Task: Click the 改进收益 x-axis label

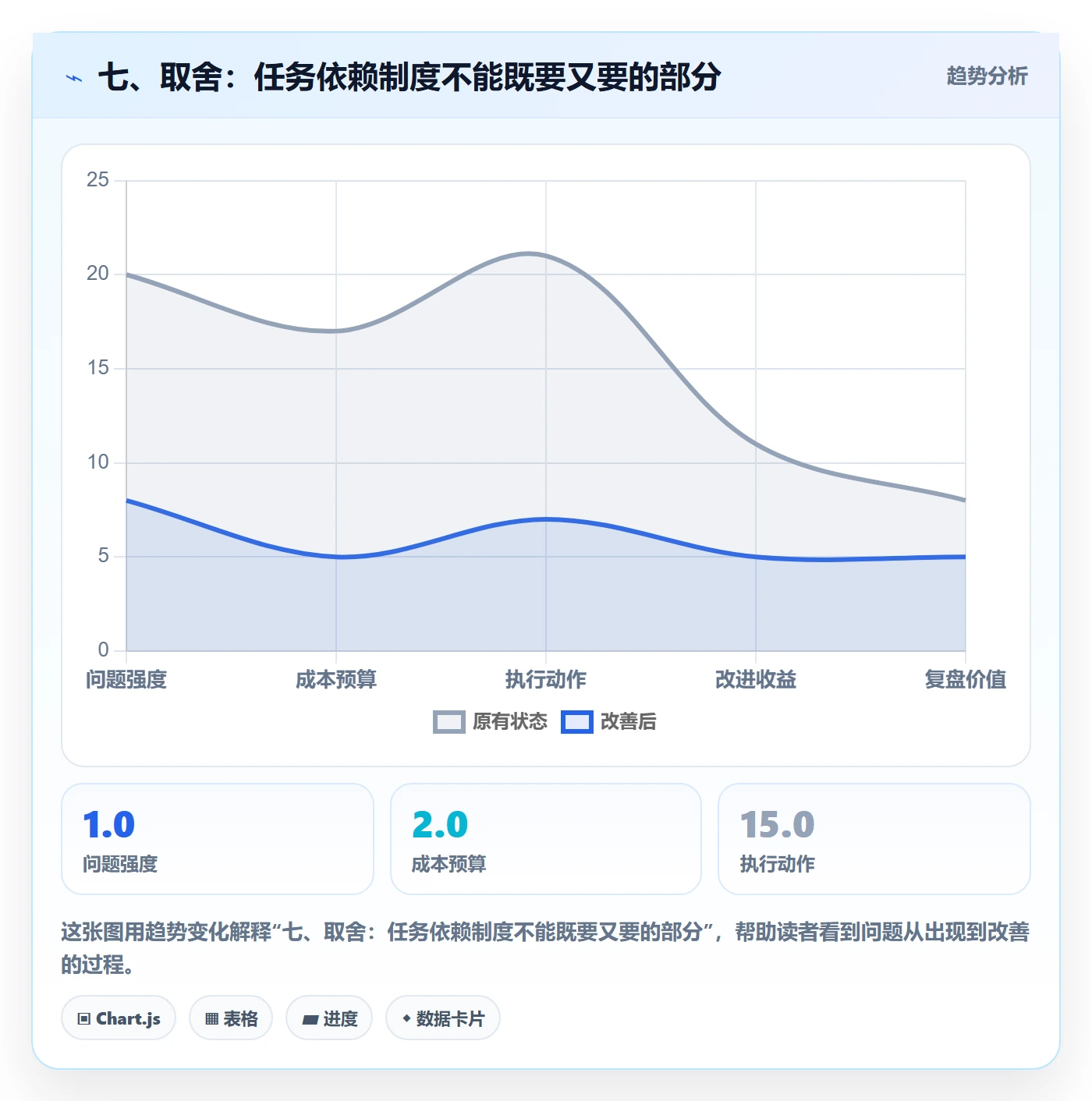Action: click(756, 680)
